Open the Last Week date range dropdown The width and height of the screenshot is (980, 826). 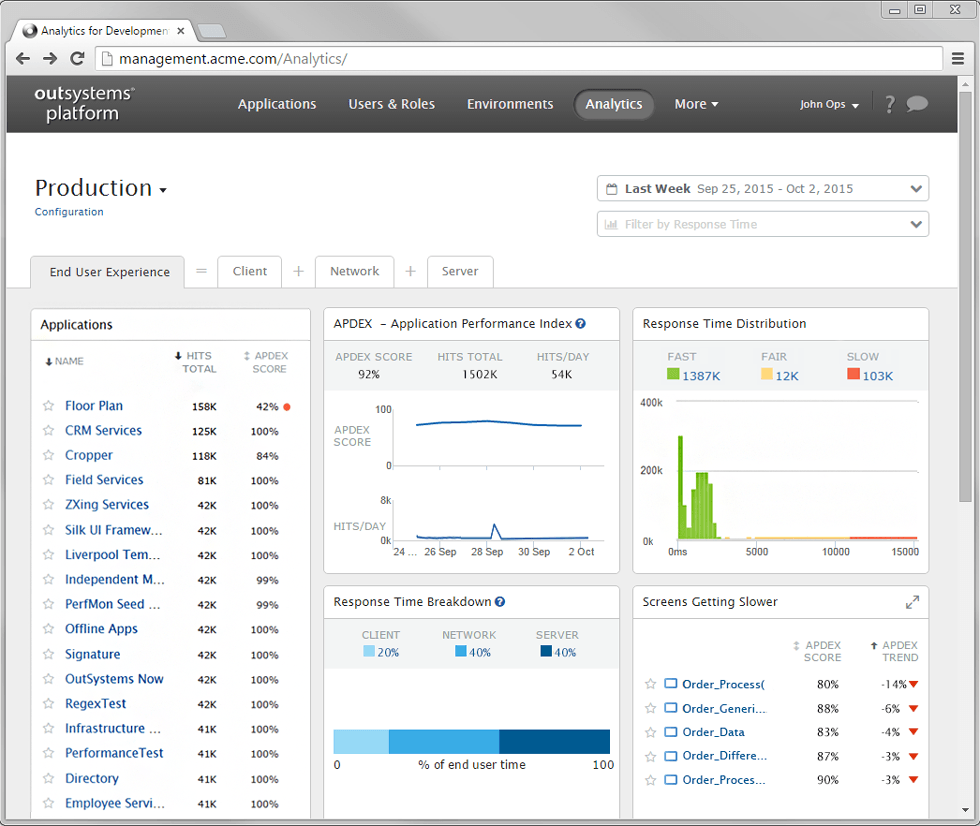[762, 189]
